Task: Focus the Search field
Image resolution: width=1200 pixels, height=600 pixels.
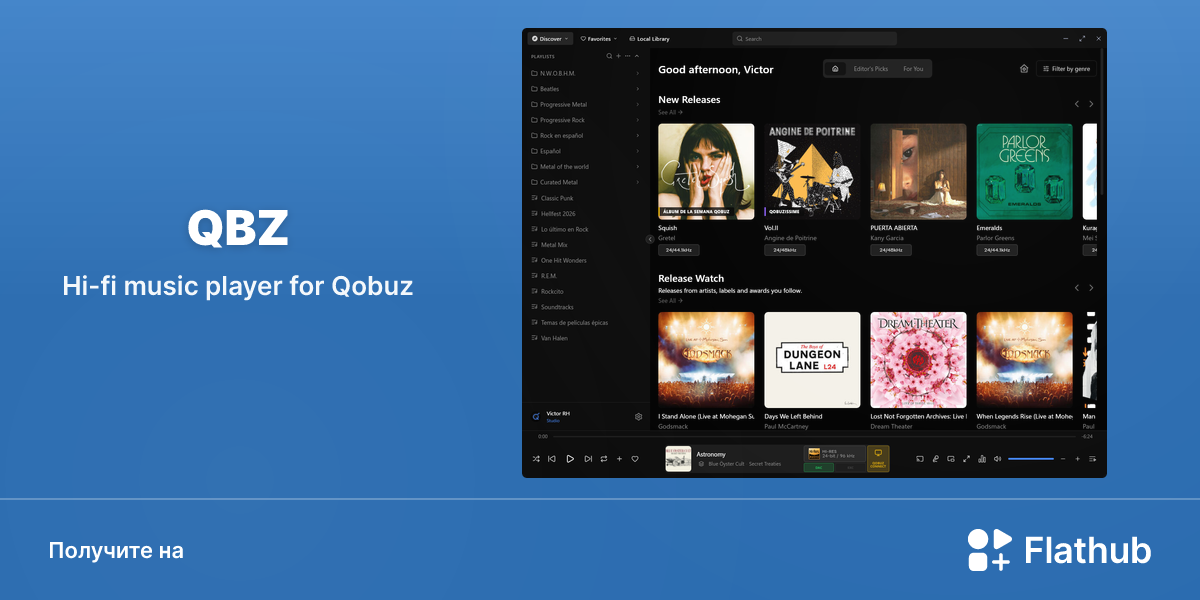Action: coord(815,39)
